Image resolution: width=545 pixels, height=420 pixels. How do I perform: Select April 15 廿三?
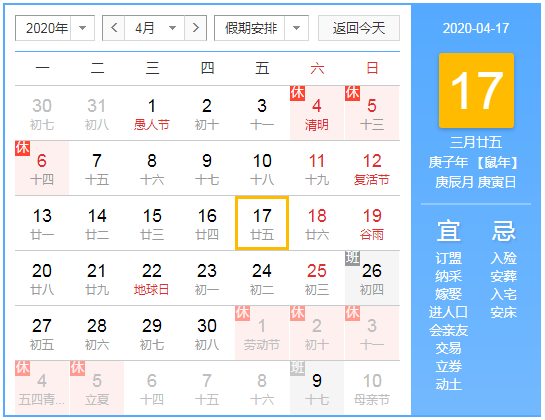coord(152,223)
